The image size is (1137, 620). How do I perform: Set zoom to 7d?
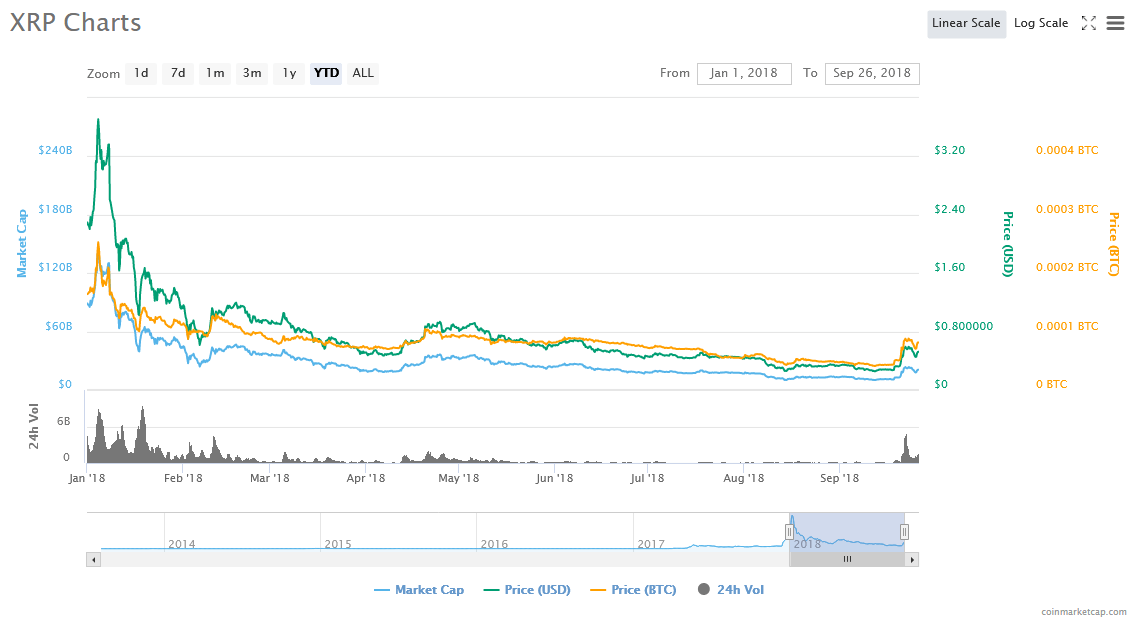[x=178, y=73]
